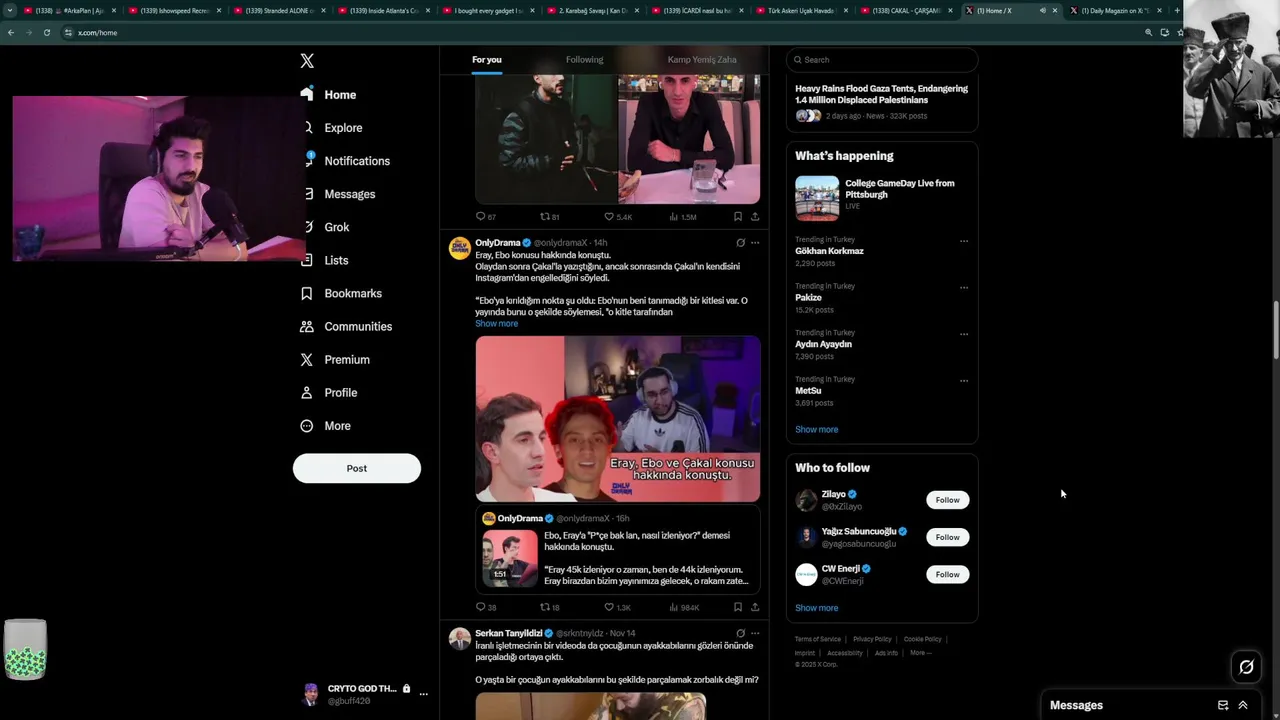Click the Post button
This screenshot has width=1280, height=720.
click(x=357, y=468)
